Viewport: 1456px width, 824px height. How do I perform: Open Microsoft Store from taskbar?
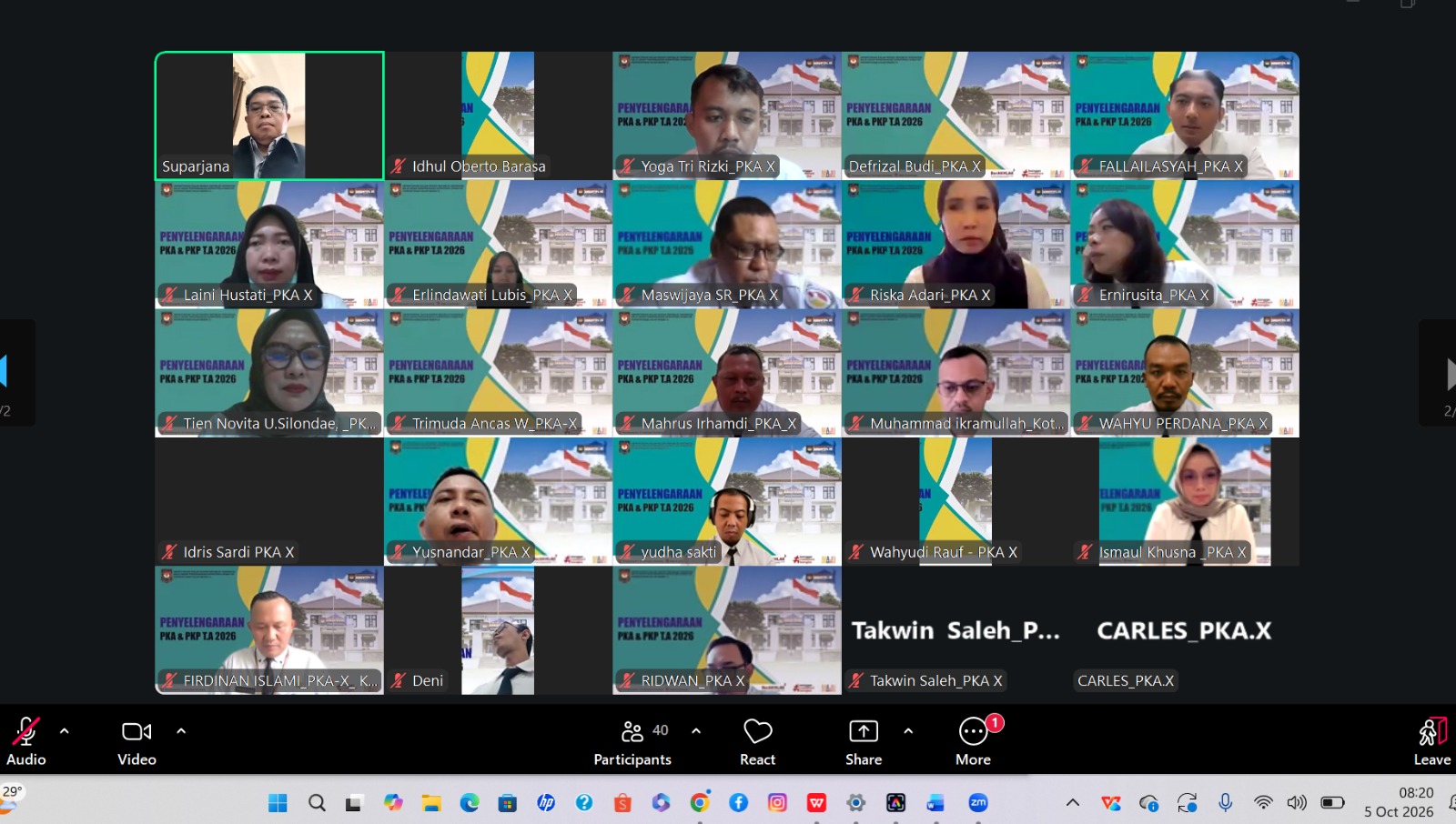pos(508,802)
